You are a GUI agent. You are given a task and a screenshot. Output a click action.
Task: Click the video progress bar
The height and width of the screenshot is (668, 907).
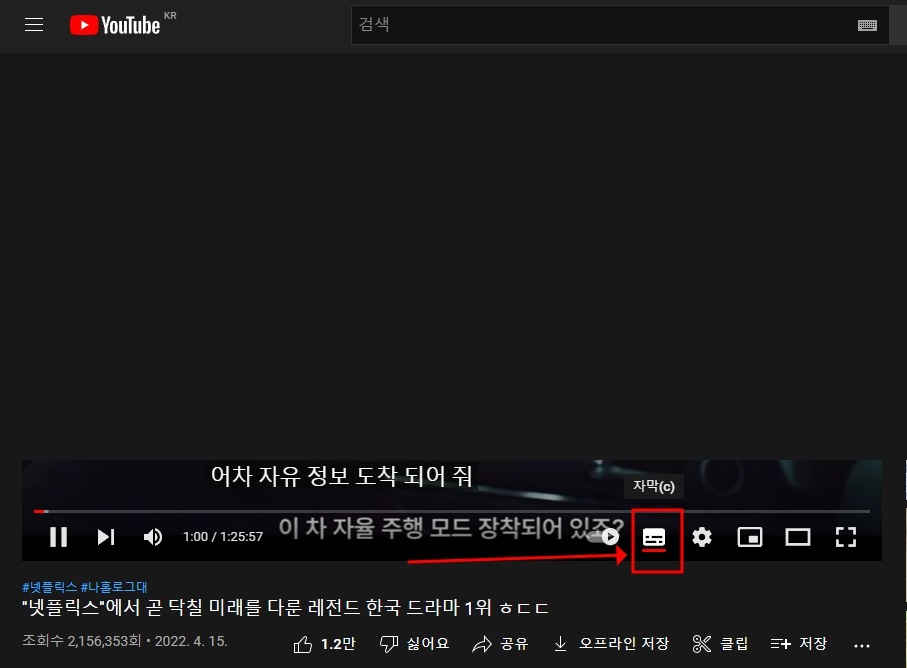(x=452, y=511)
